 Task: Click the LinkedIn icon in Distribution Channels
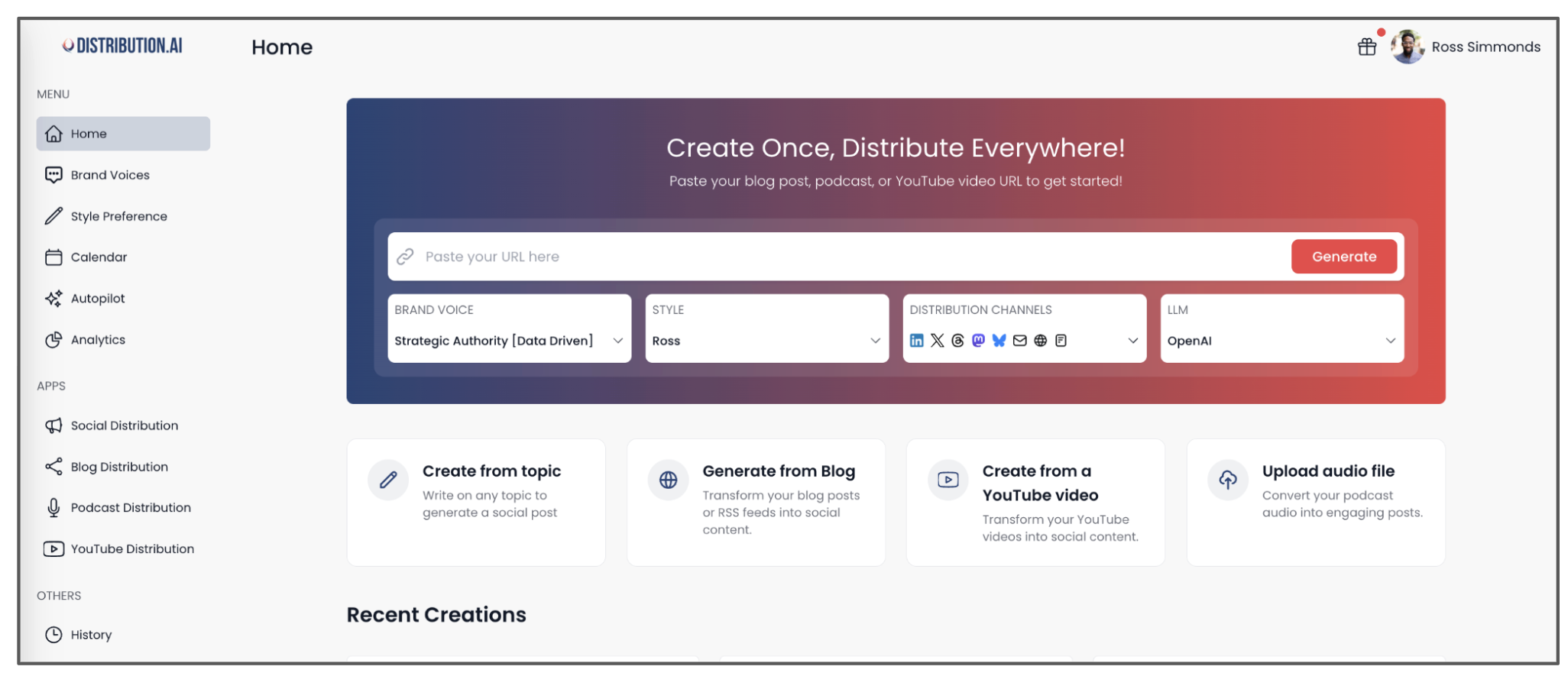pos(916,341)
